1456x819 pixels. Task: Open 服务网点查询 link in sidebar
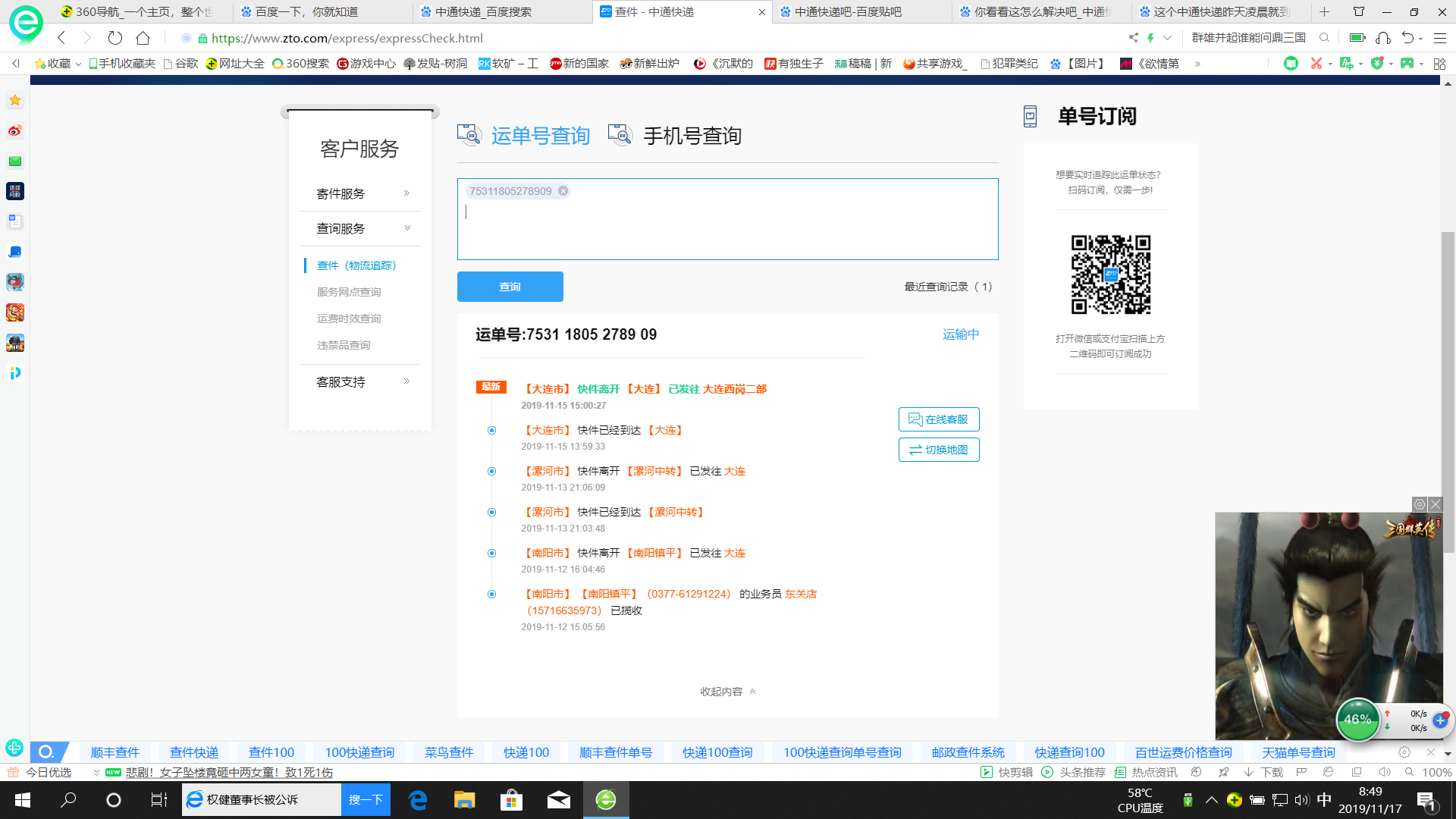tap(349, 292)
